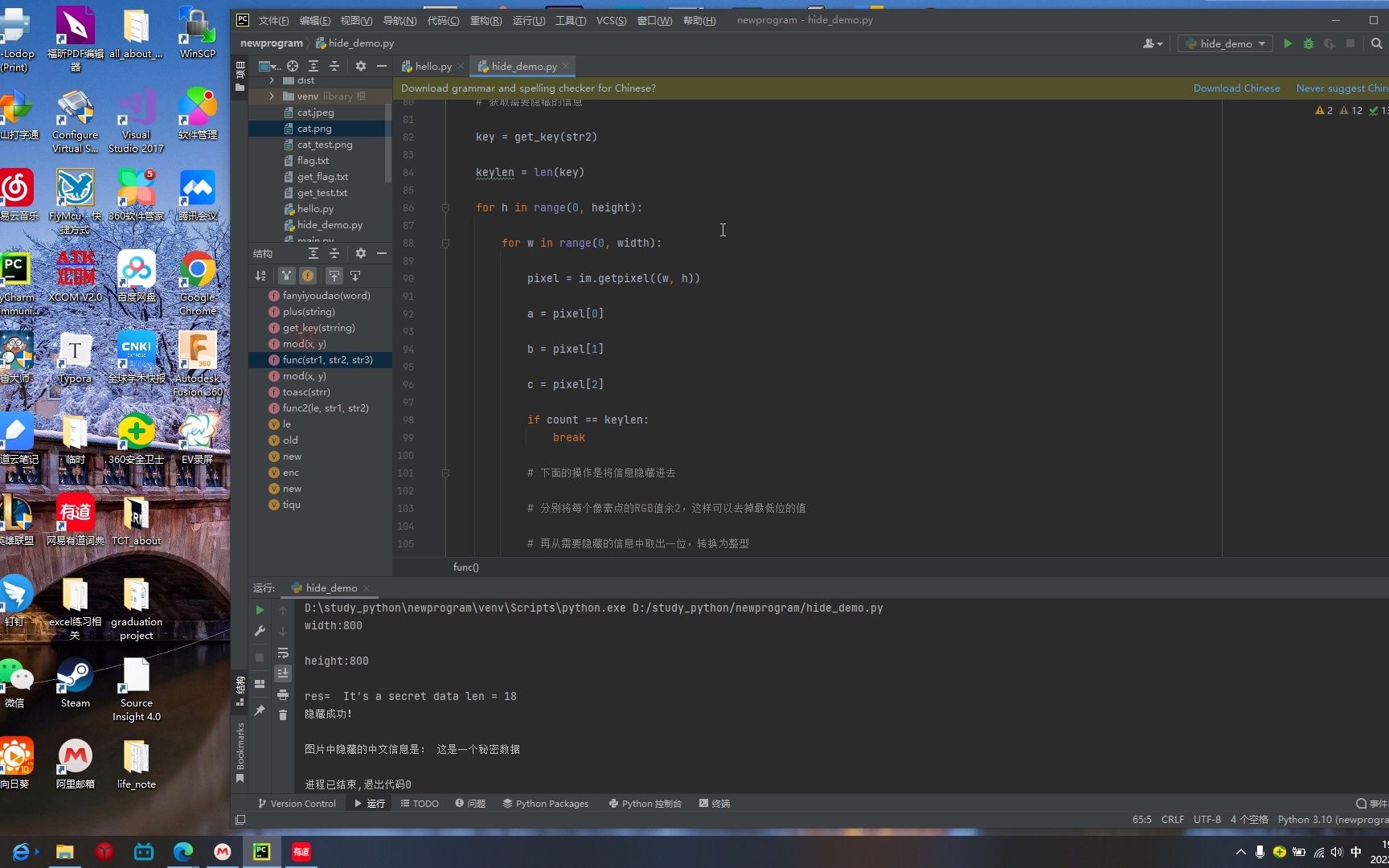Open Version Control tool window

(296, 804)
